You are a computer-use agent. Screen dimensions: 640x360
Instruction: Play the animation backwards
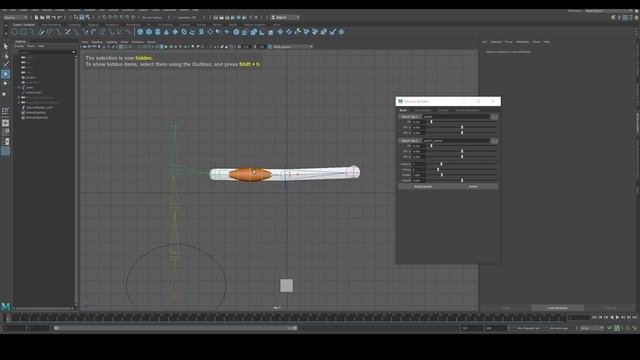coord(611,317)
